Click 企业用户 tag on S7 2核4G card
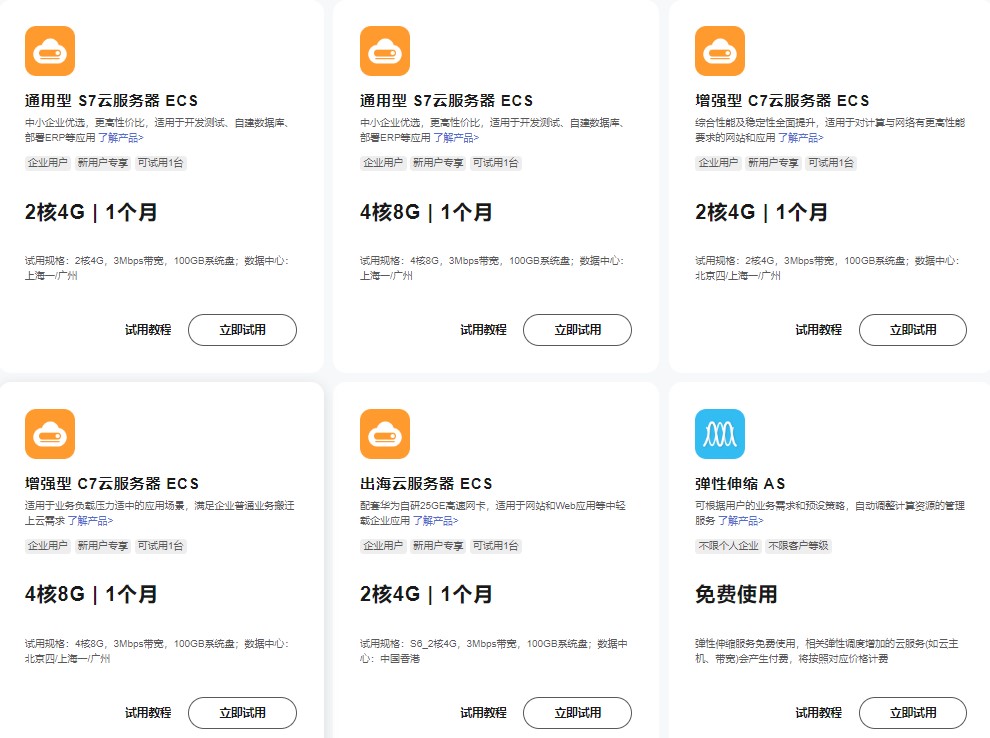This screenshot has width=990, height=738. tap(47, 163)
